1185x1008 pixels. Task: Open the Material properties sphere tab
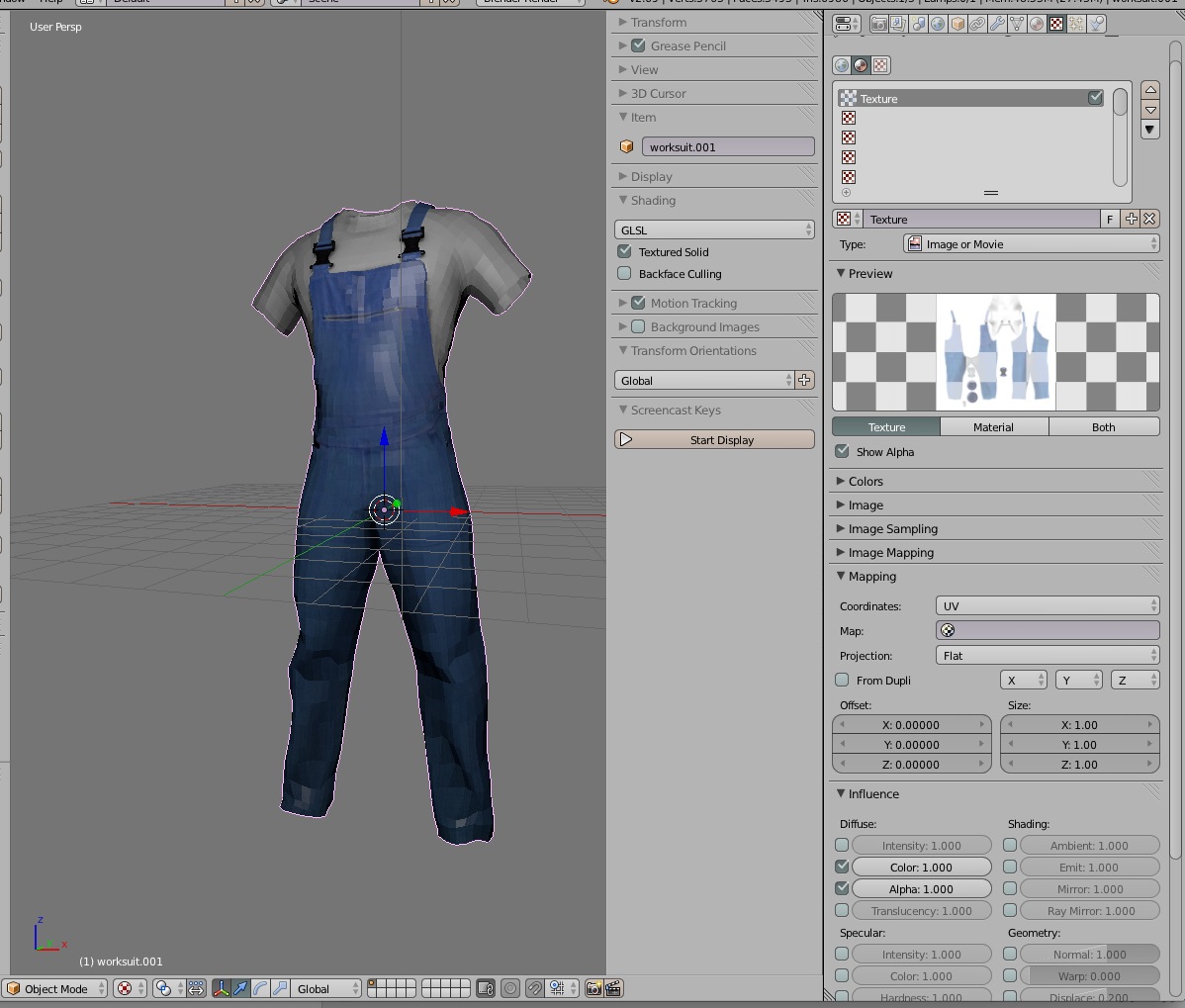1036,24
